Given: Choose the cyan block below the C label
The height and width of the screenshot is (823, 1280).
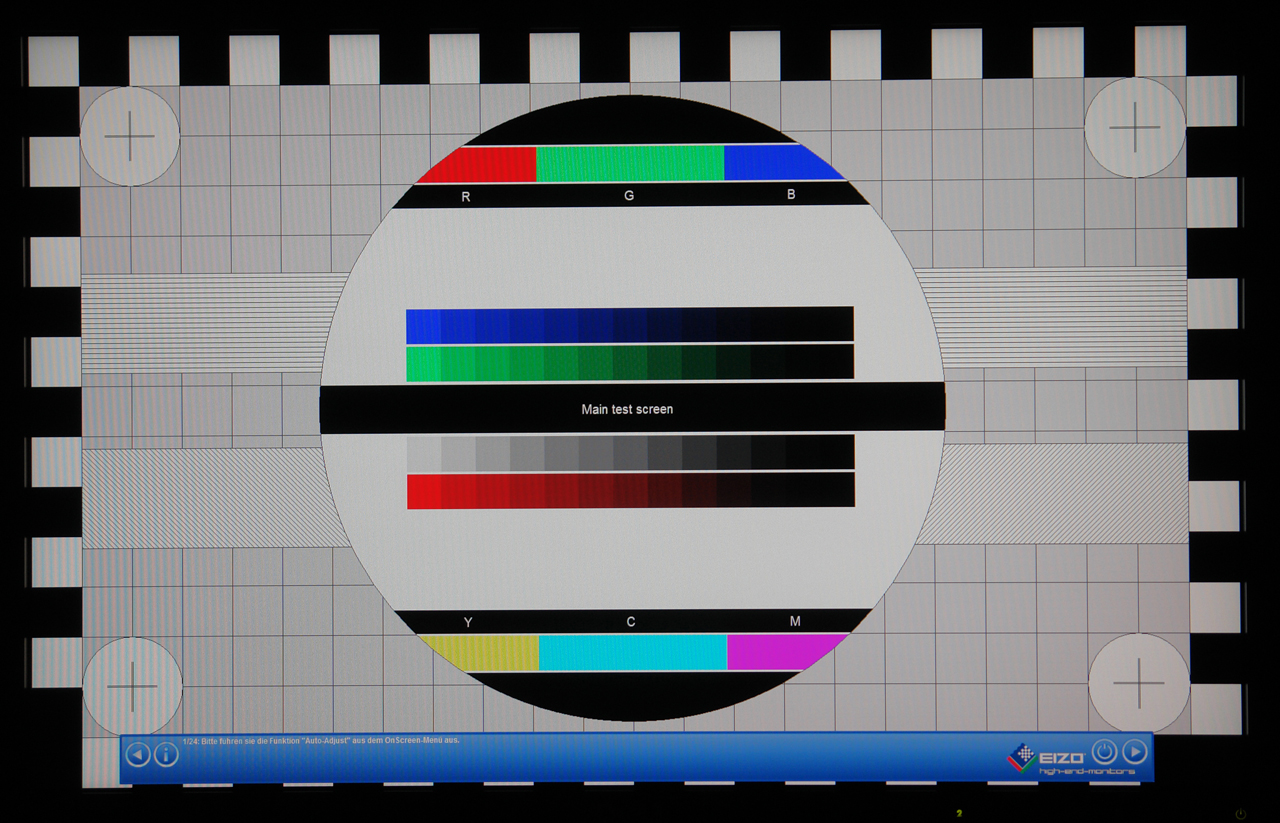Looking at the screenshot, I should point(632,652).
